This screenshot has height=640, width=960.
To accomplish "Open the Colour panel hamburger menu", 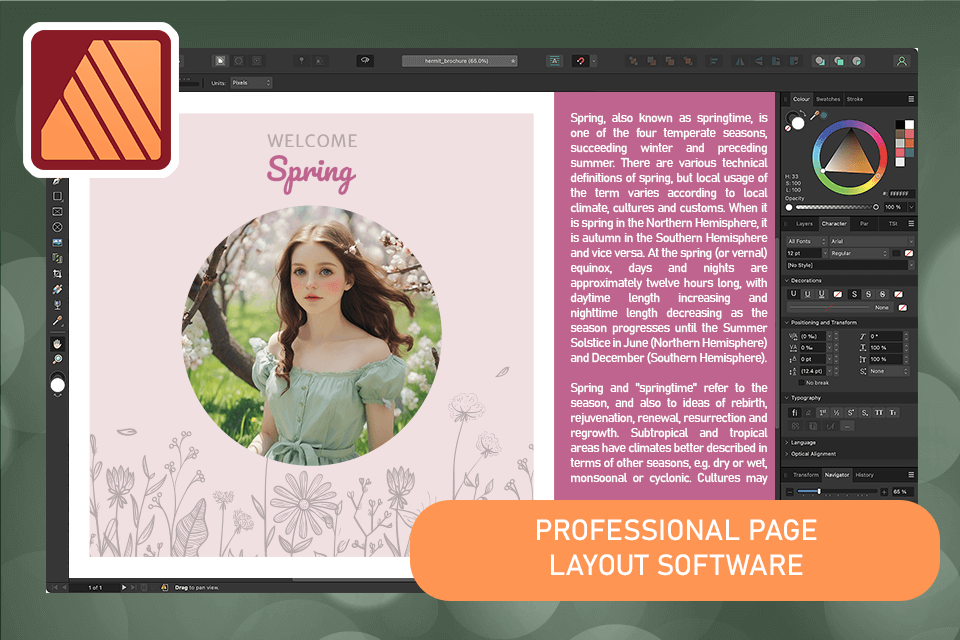I will coord(911,99).
